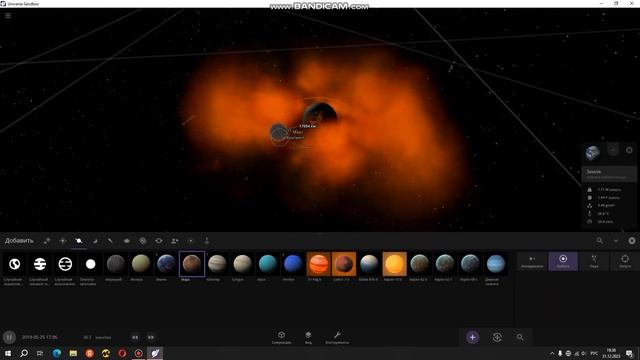
Task: Open search in the Add panel header
Action: pyautogui.click(x=599, y=241)
